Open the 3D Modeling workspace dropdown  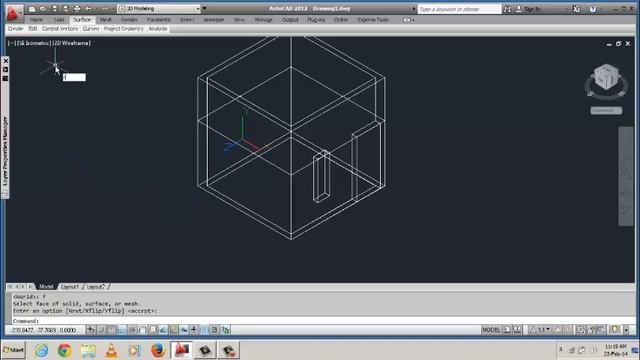[x=159, y=9]
